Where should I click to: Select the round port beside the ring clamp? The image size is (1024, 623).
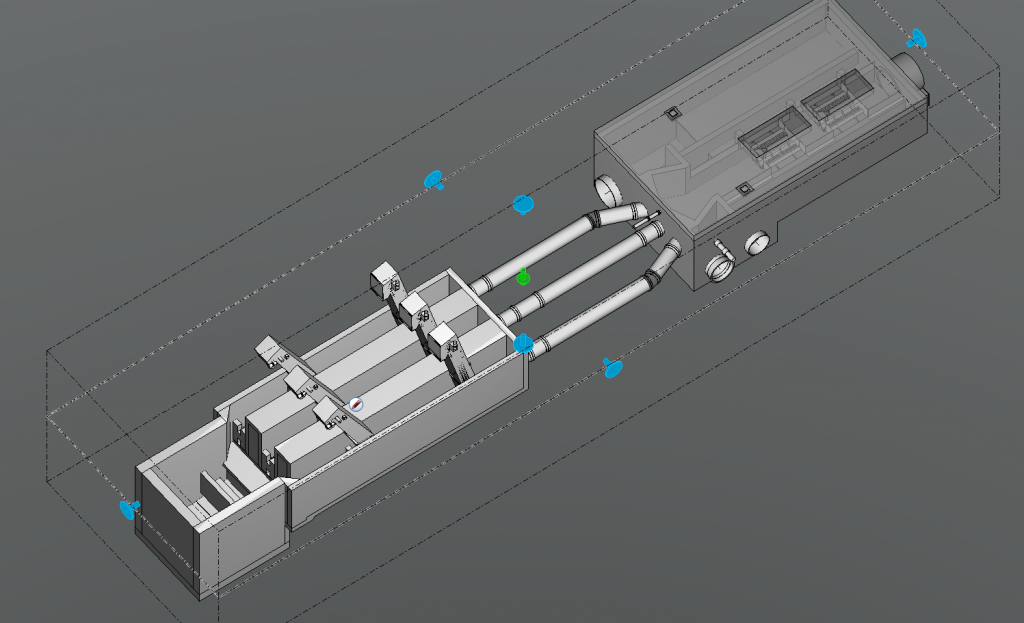pos(759,243)
